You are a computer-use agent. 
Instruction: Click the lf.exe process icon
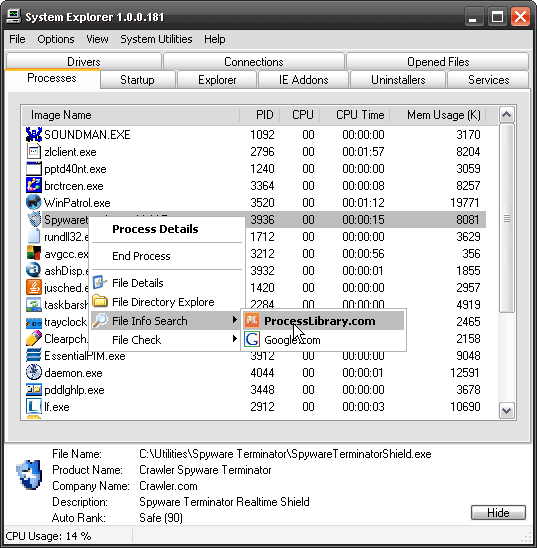pyautogui.click(x=34, y=406)
